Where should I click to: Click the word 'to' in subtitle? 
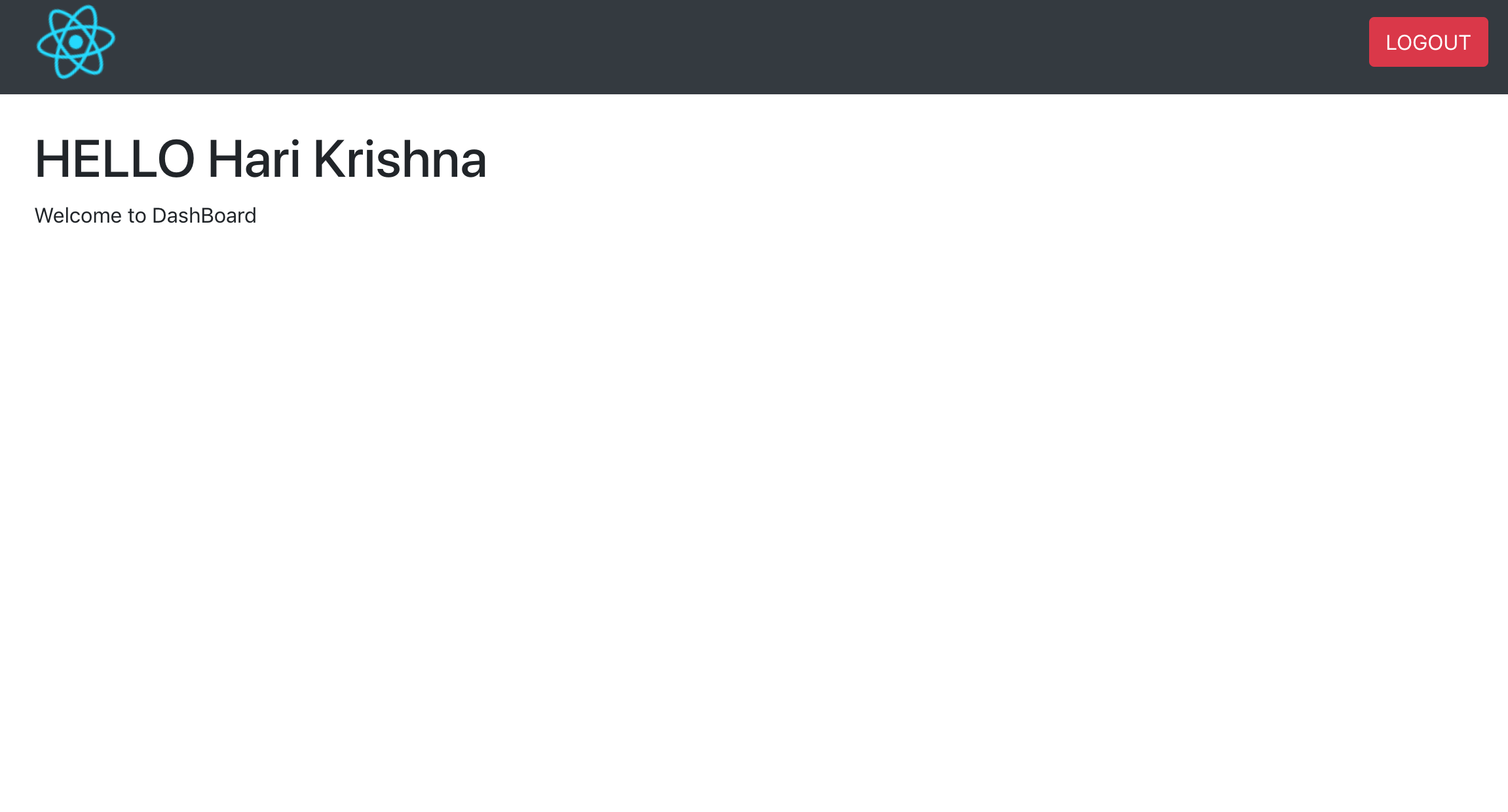click(x=137, y=215)
